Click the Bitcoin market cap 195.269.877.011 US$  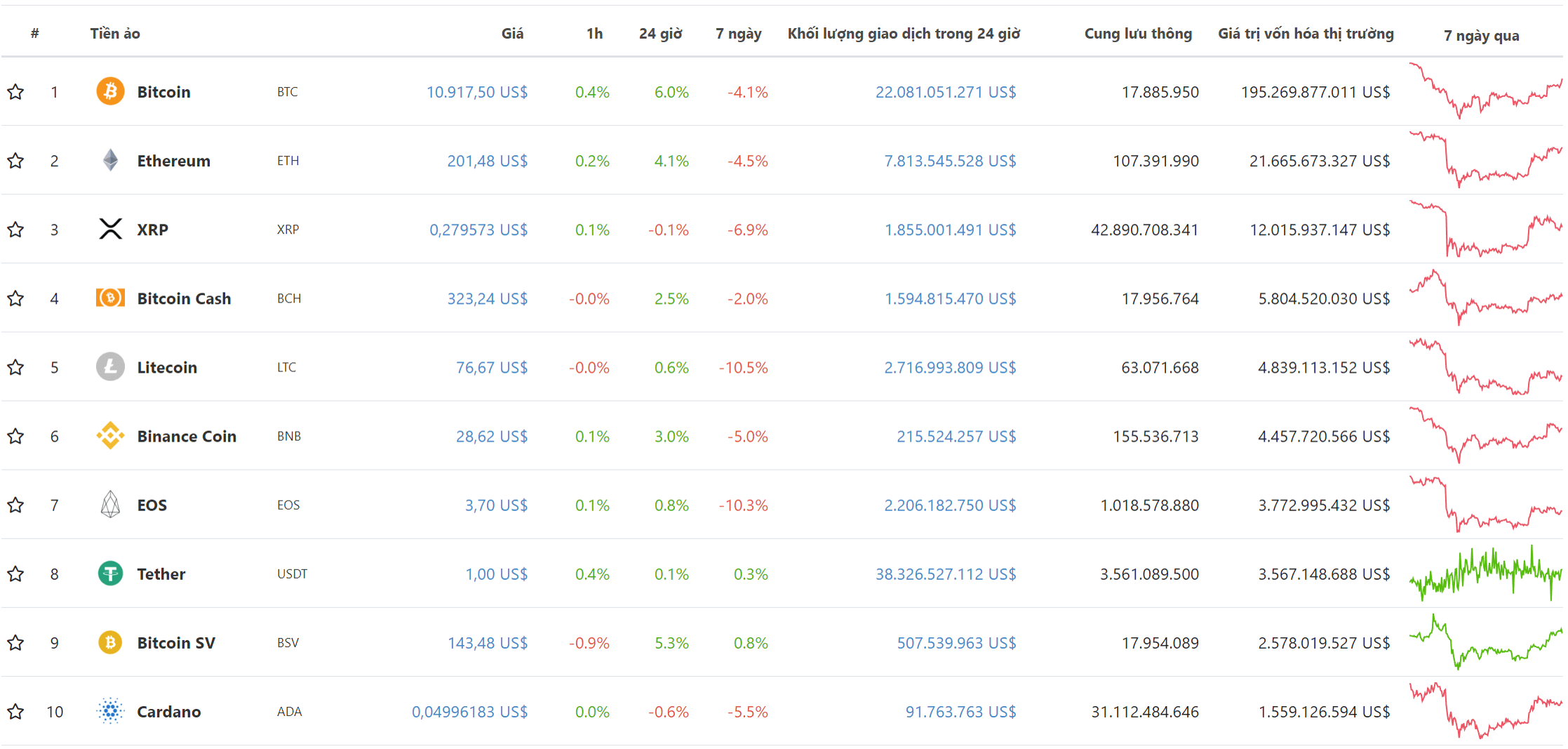coord(1315,92)
